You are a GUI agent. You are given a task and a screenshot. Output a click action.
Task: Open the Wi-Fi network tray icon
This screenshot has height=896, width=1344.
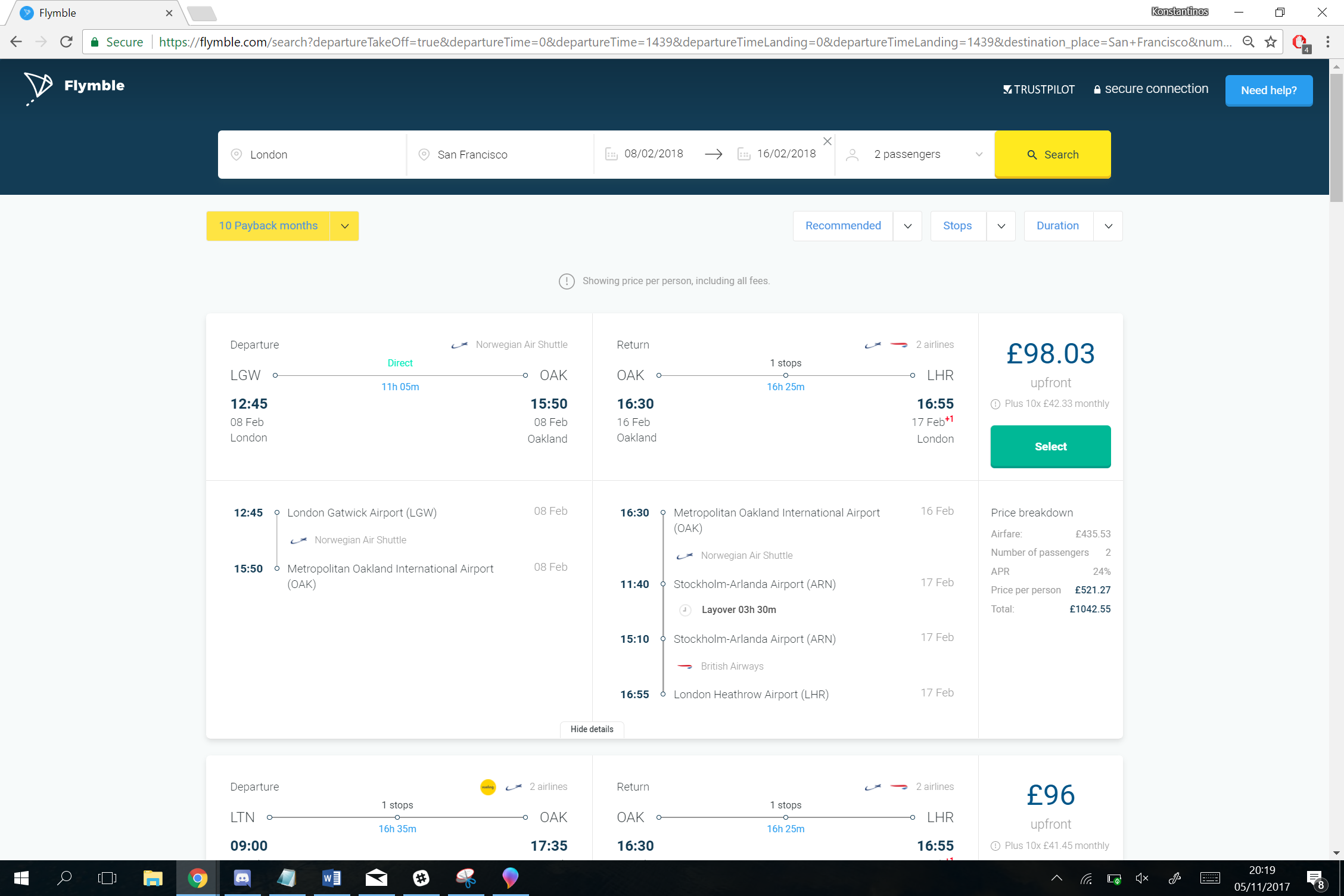point(1086,878)
